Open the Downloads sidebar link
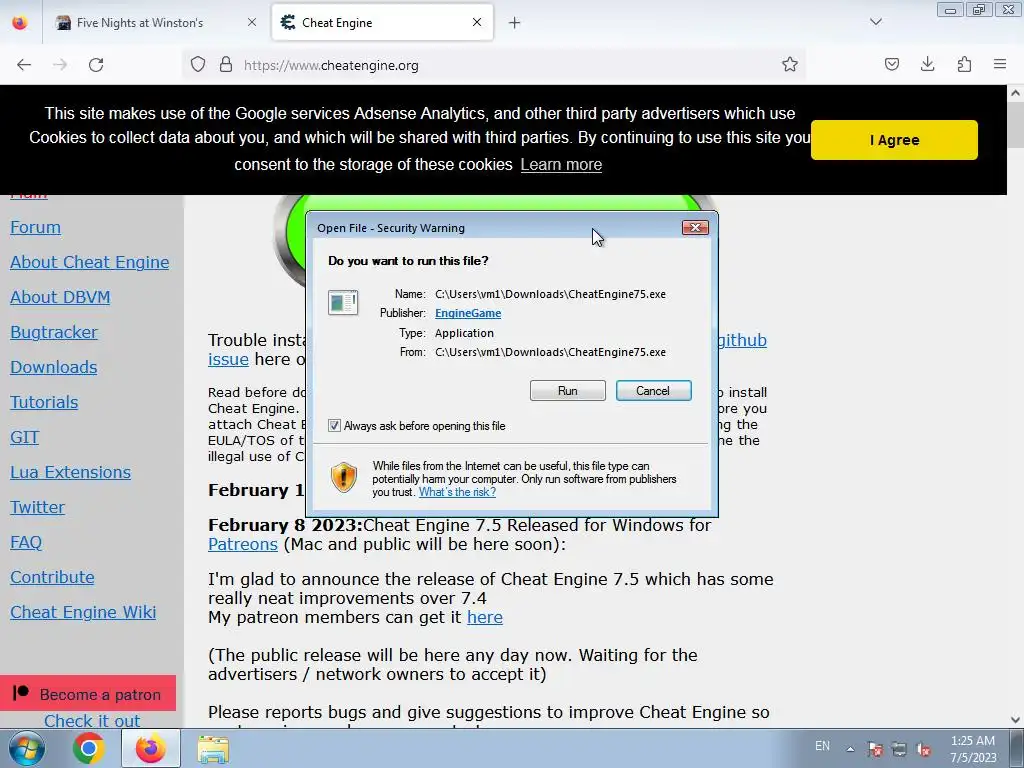 [54, 367]
